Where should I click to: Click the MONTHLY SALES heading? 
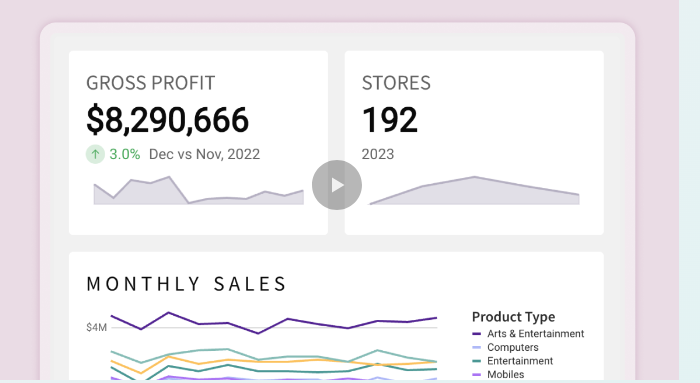186,284
